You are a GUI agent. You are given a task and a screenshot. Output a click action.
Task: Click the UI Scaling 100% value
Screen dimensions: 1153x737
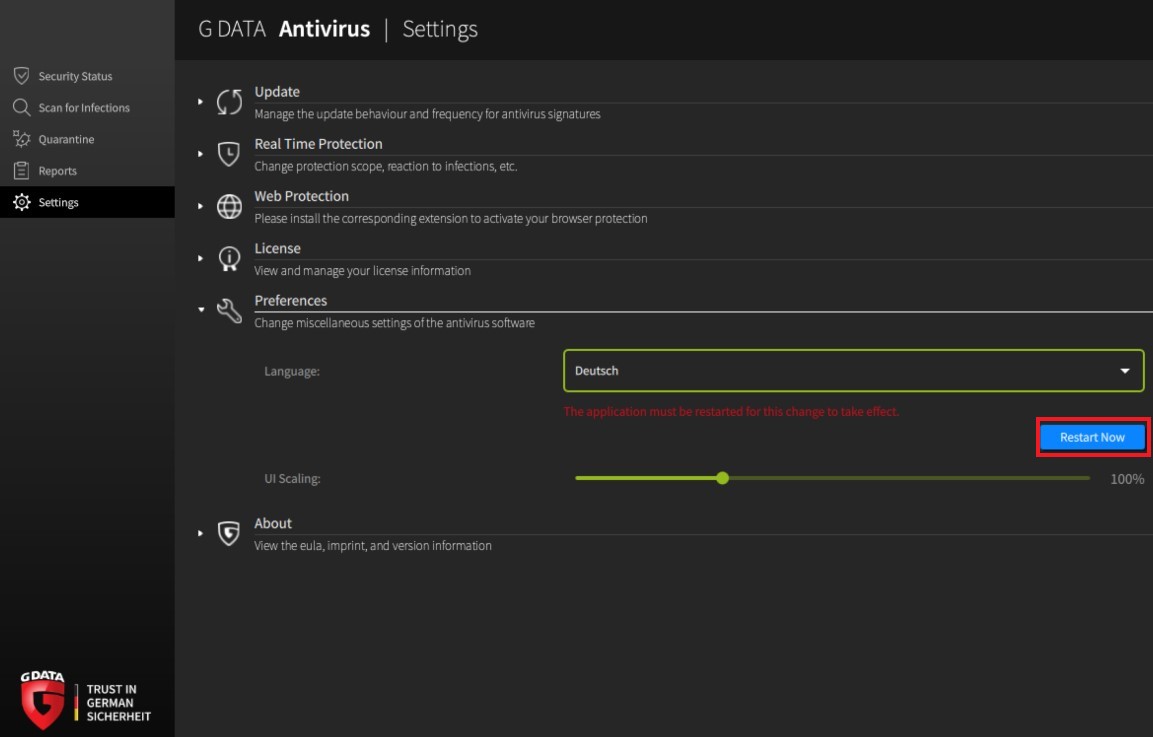[1127, 479]
